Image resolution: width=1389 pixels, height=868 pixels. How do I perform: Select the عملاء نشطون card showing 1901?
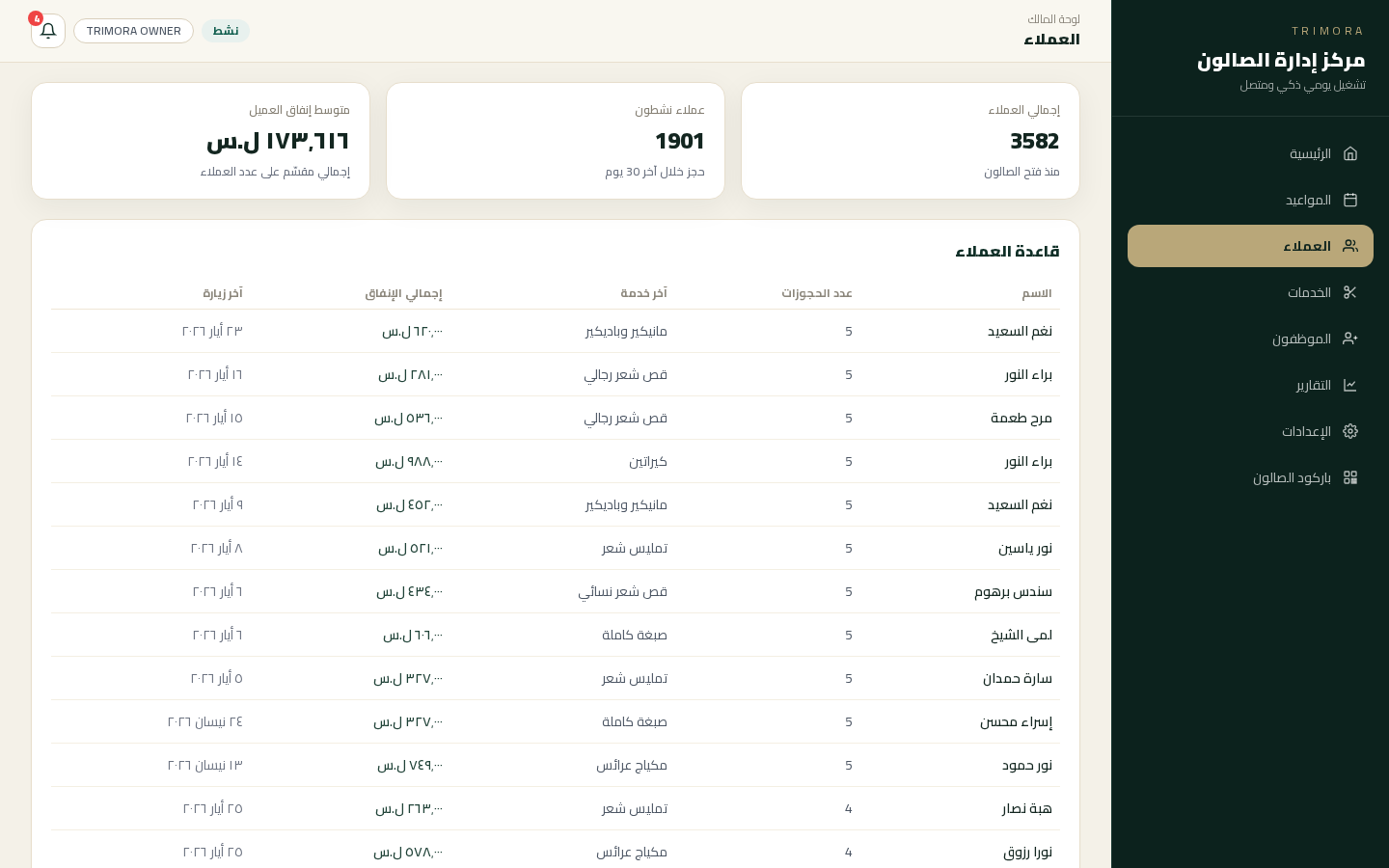[556, 141]
